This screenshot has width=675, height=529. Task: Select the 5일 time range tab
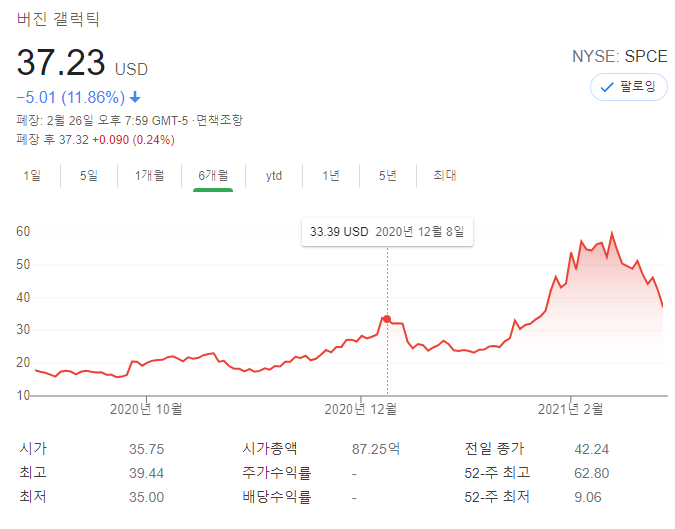click(89, 176)
